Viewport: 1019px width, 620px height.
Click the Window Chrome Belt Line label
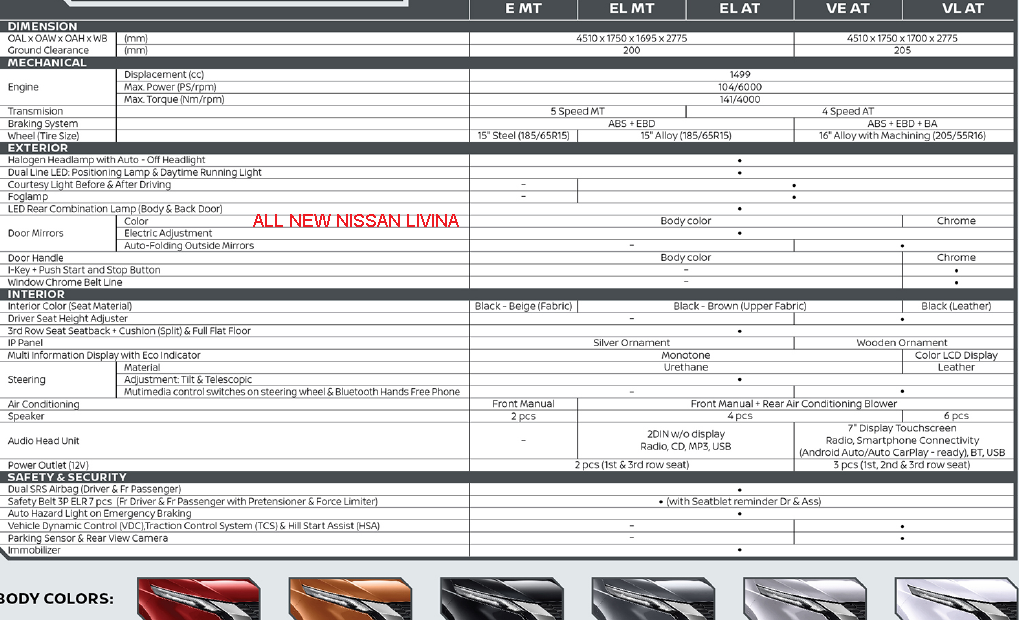click(64, 282)
